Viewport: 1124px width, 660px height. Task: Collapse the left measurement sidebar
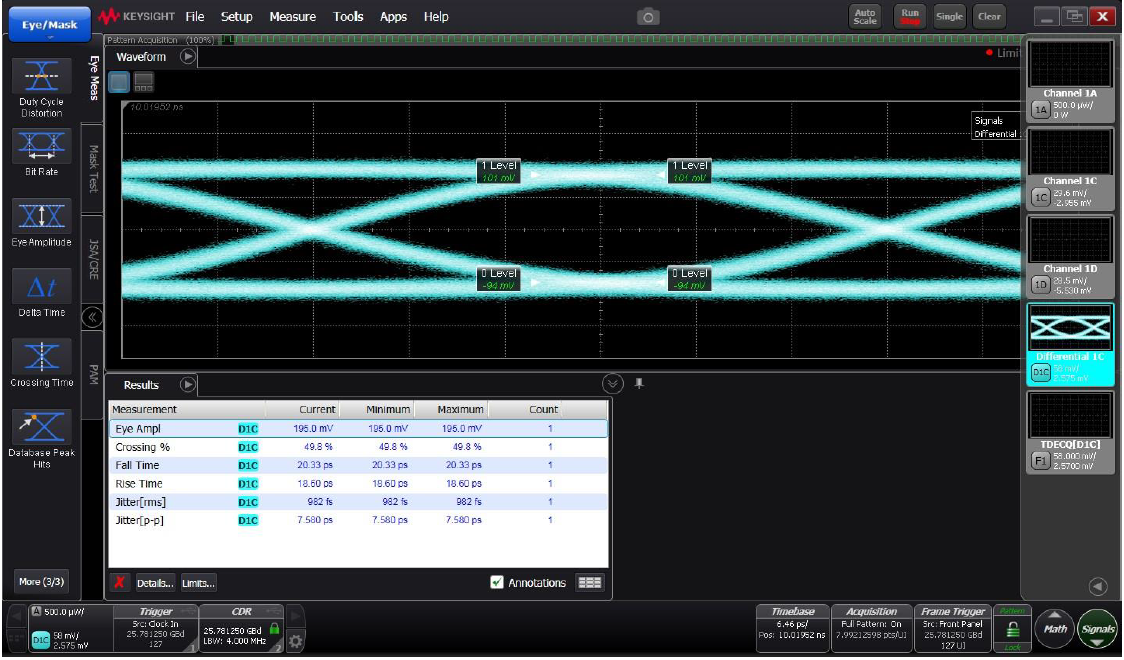(91, 318)
